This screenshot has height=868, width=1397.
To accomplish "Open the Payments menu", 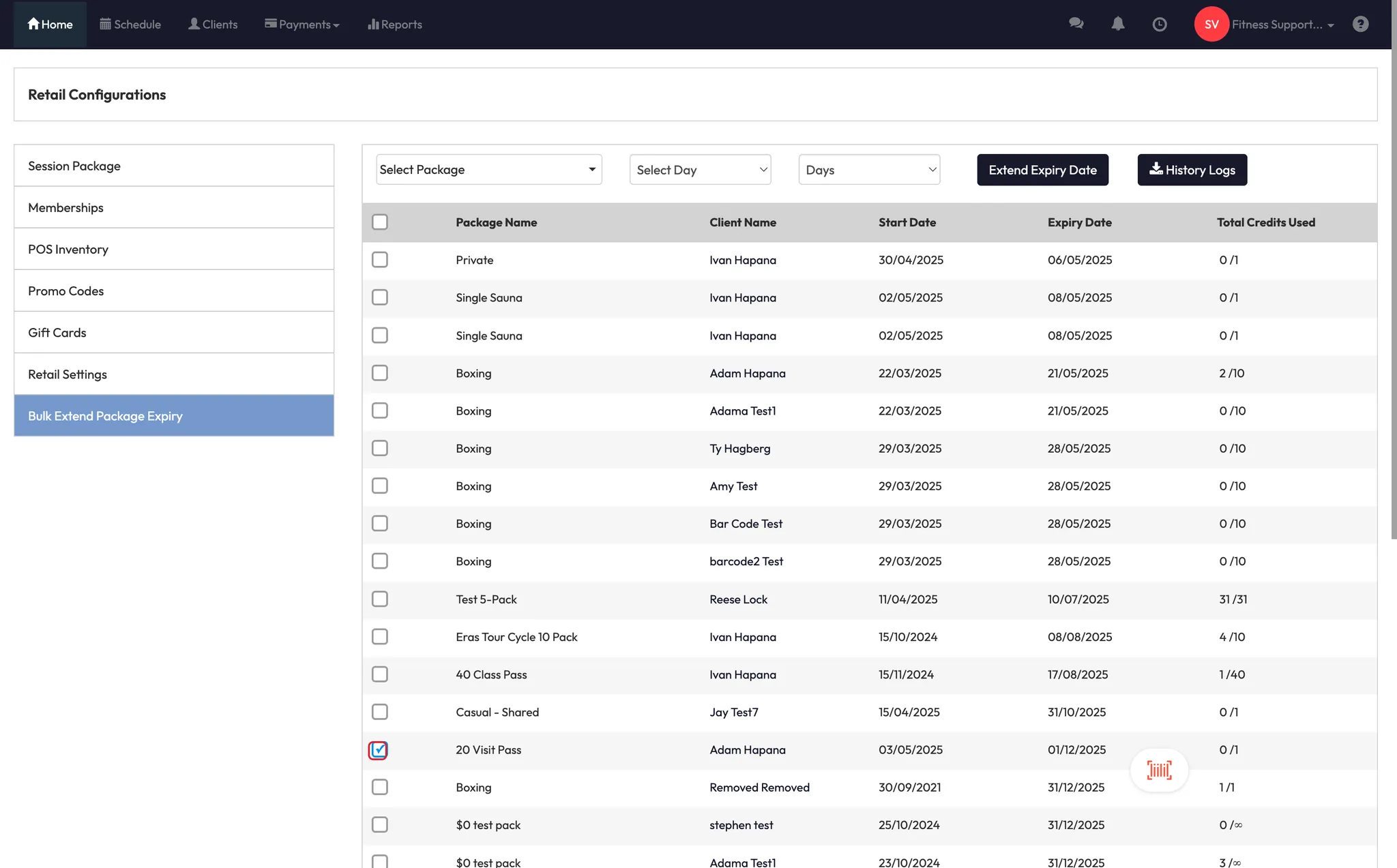I will 302,24.
